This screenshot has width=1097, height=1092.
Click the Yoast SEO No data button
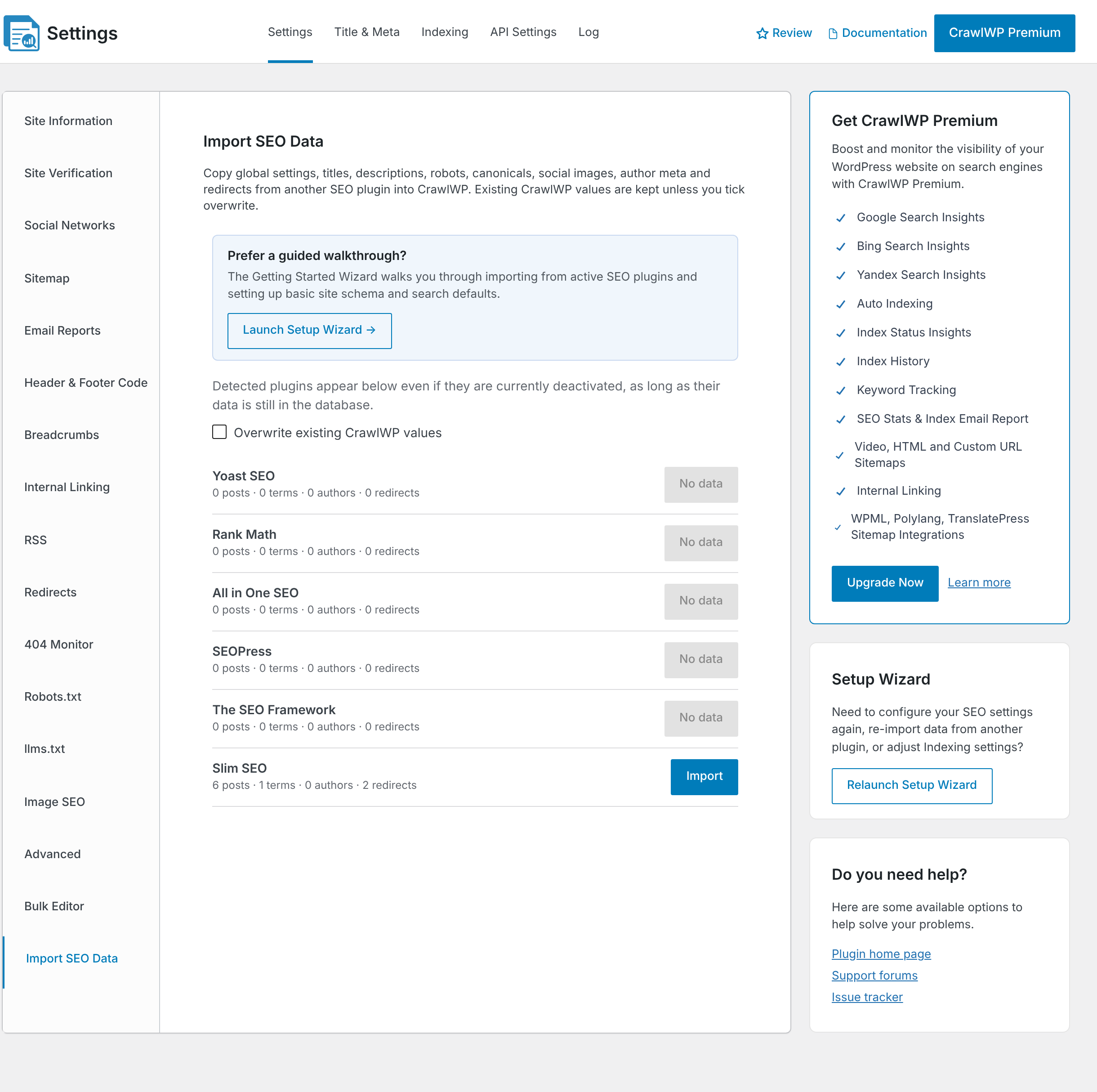click(700, 484)
